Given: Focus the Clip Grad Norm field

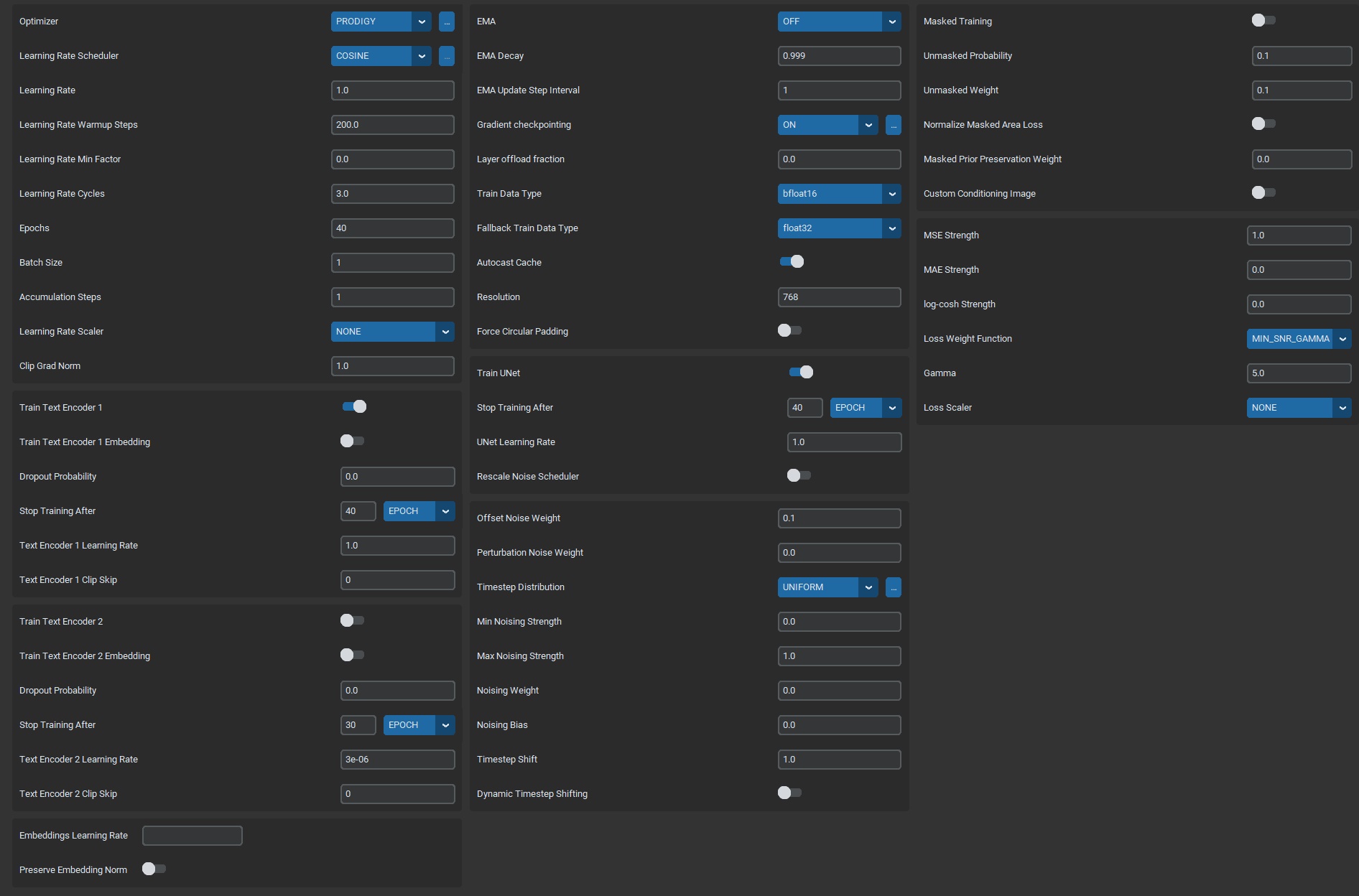Looking at the screenshot, I should (393, 366).
